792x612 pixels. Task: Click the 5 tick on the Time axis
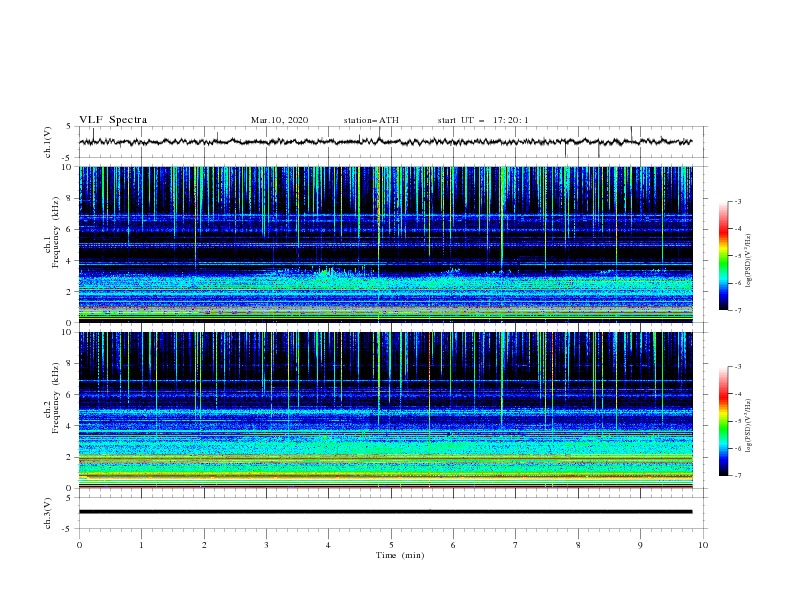391,545
